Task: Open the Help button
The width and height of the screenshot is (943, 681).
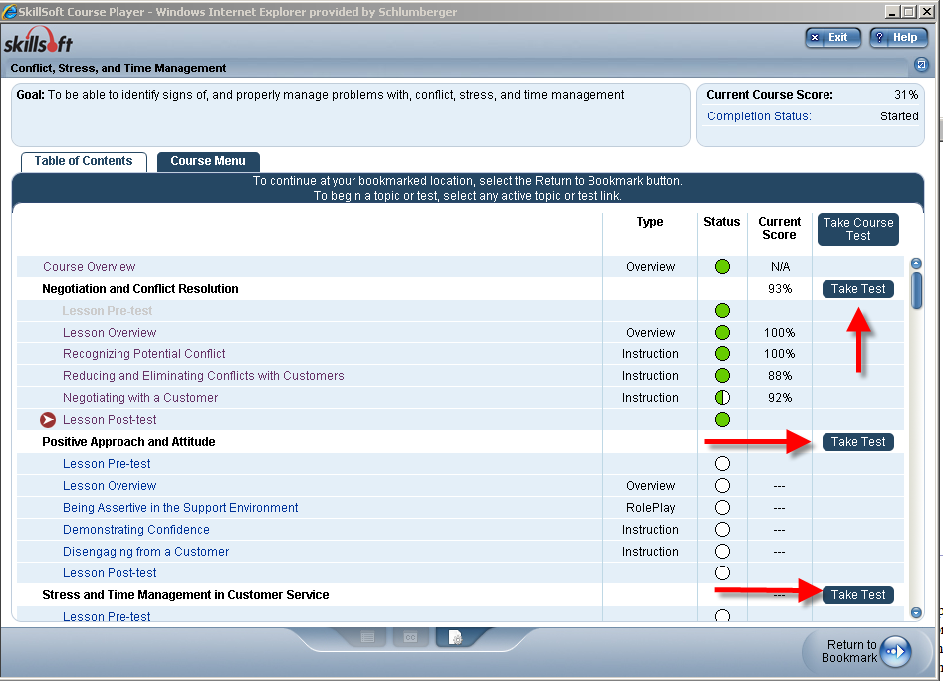Action: [898, 37]
